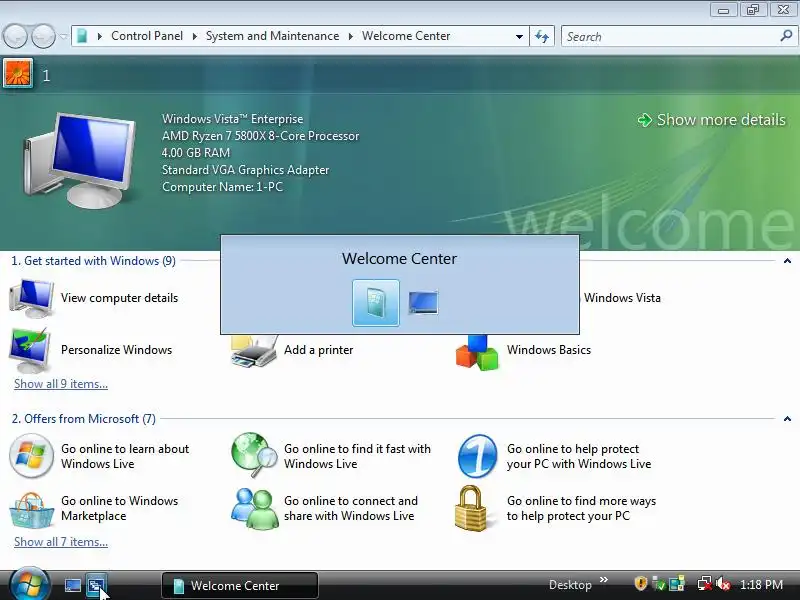
Task: Click the Personalize Windows icon
Action: pos(30,351)
